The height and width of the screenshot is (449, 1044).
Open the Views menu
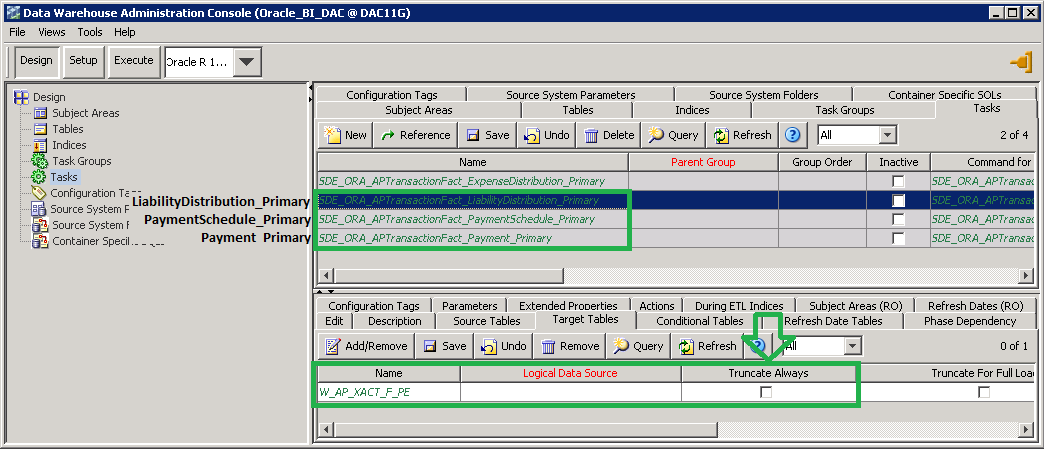click(52, 32)
